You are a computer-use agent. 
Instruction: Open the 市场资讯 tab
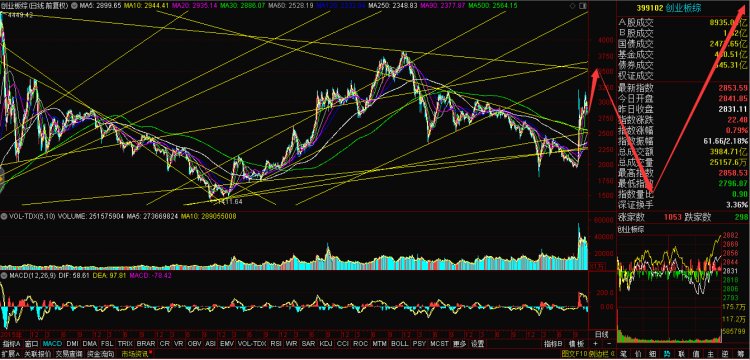click(x=136, y=354)
